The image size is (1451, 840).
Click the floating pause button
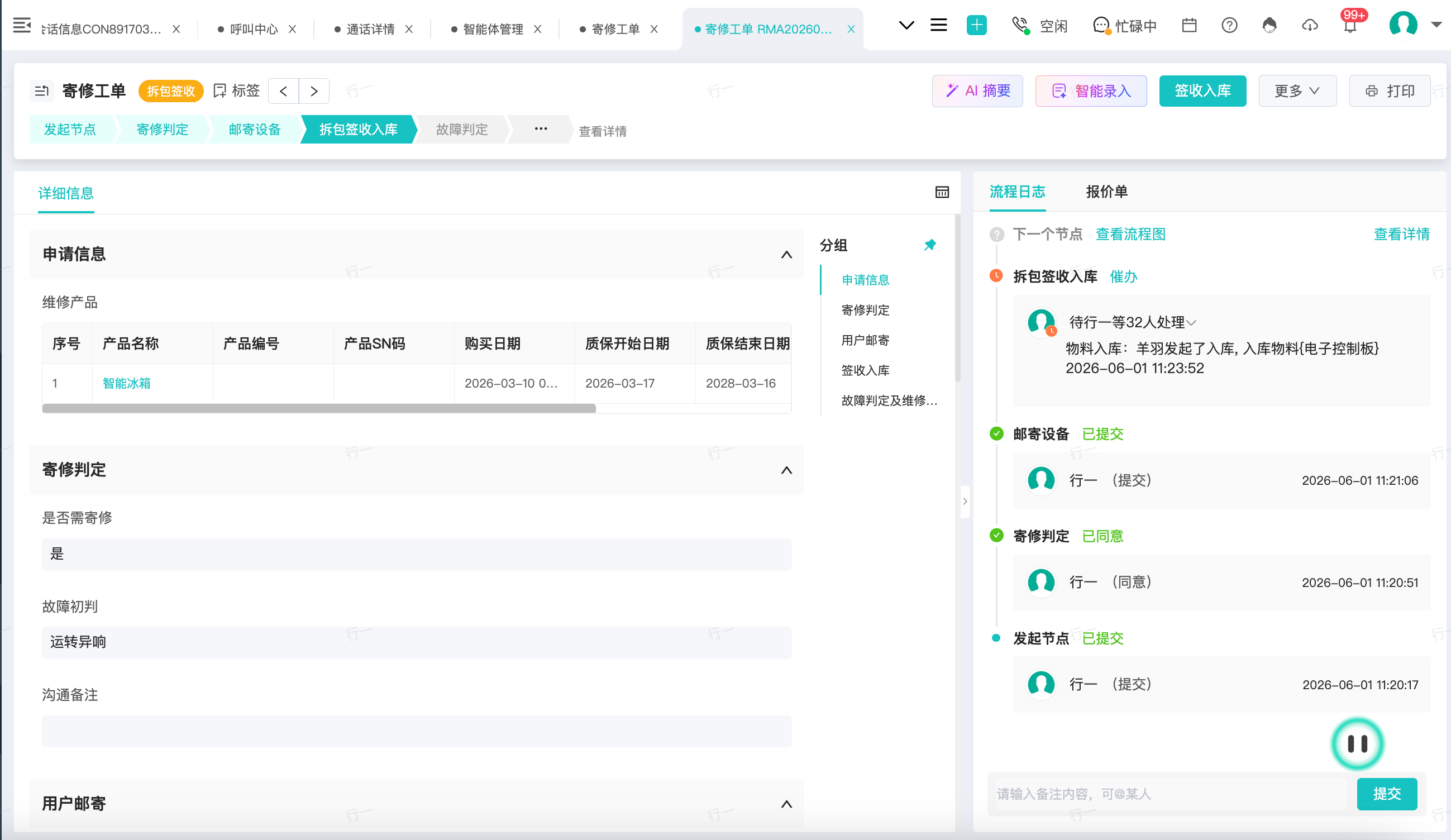point(1357,744)
